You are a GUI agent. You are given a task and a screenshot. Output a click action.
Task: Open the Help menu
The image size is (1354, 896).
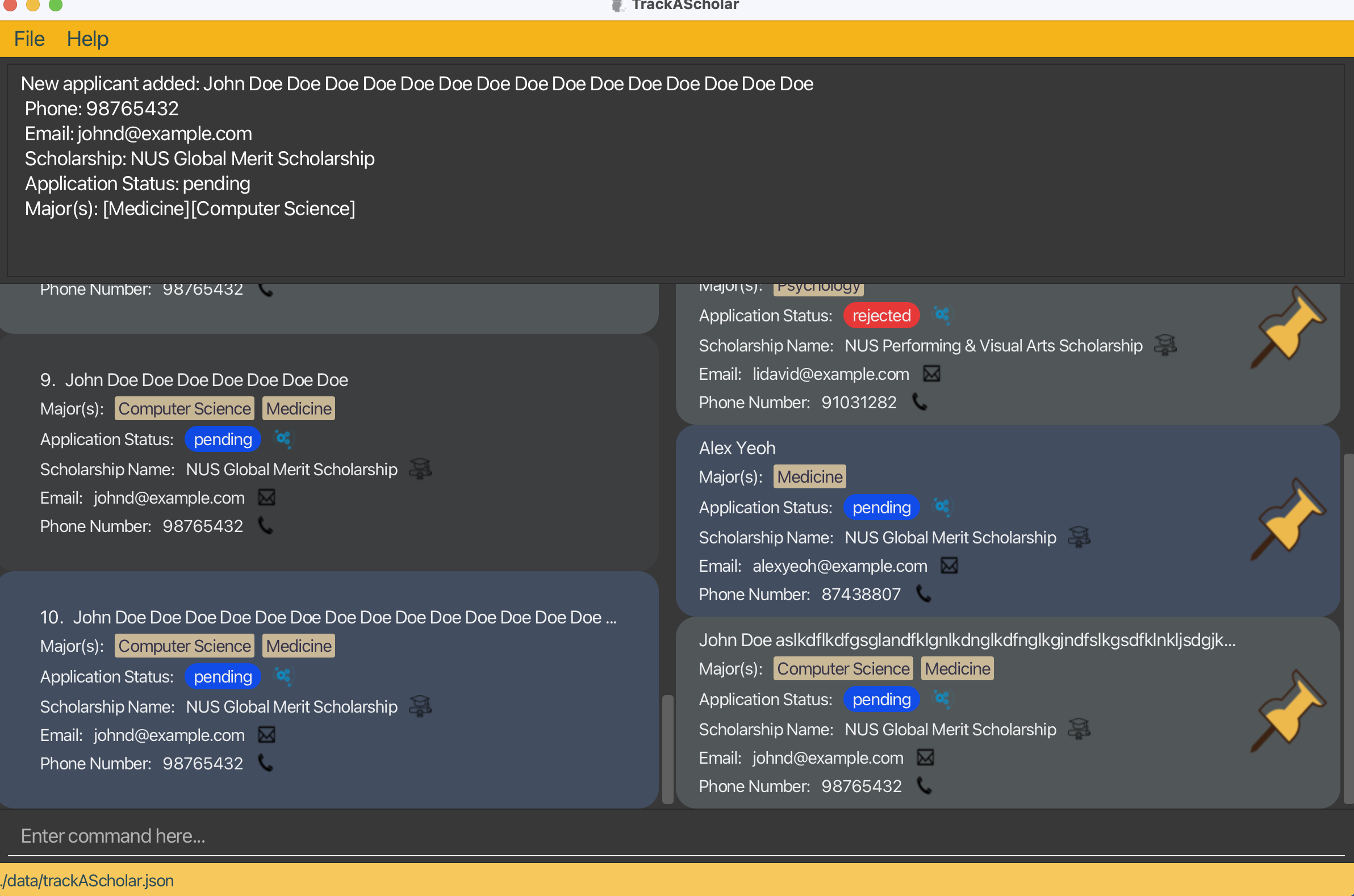pyautogui.click(x=87, y=39)
